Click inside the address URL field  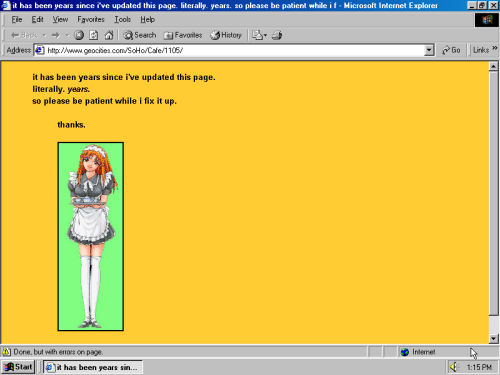[235, 50]
